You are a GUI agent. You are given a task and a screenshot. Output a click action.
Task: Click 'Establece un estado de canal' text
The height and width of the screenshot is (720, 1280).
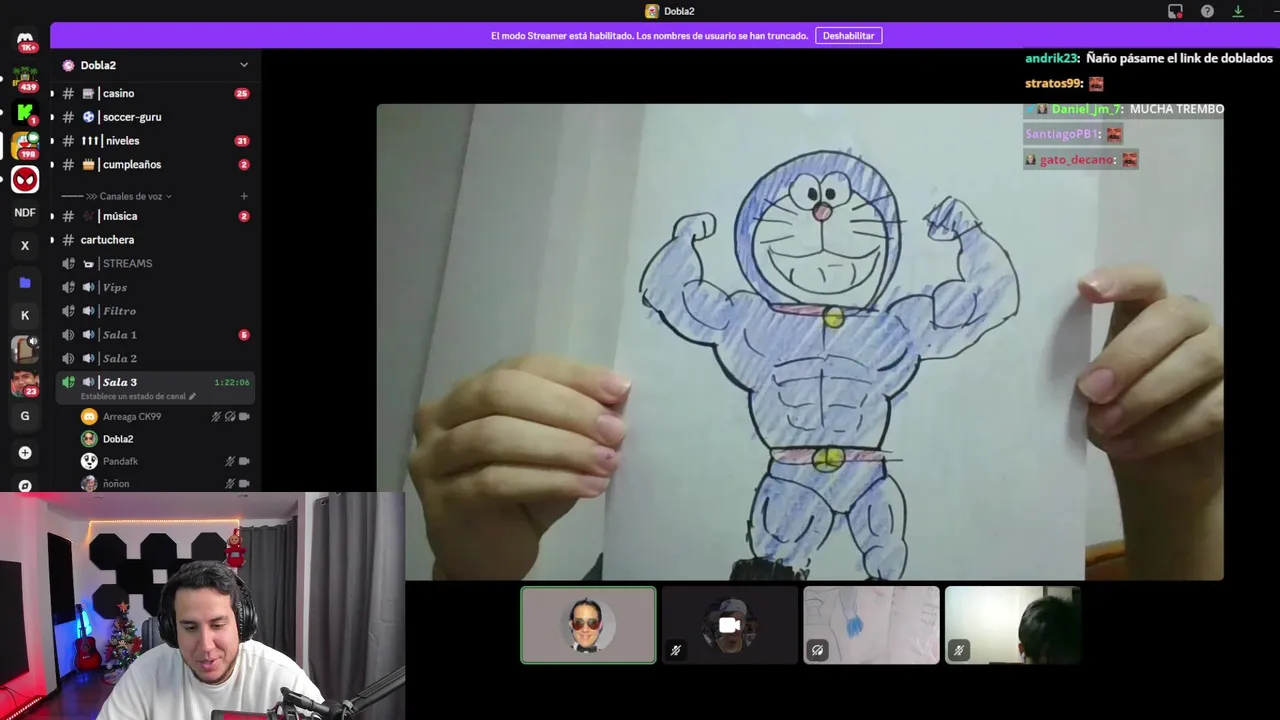click(x=133, y=397)
